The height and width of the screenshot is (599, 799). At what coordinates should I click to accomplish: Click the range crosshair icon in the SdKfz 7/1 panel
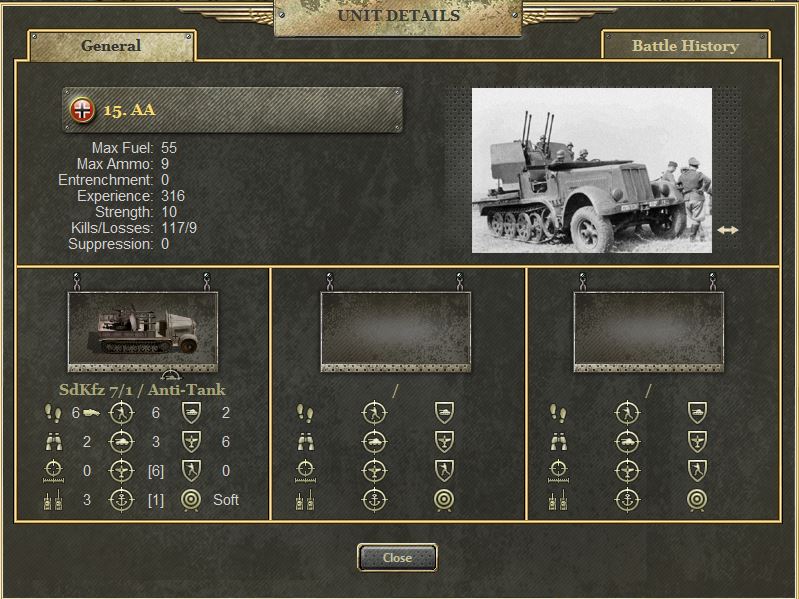coord(54,471)
